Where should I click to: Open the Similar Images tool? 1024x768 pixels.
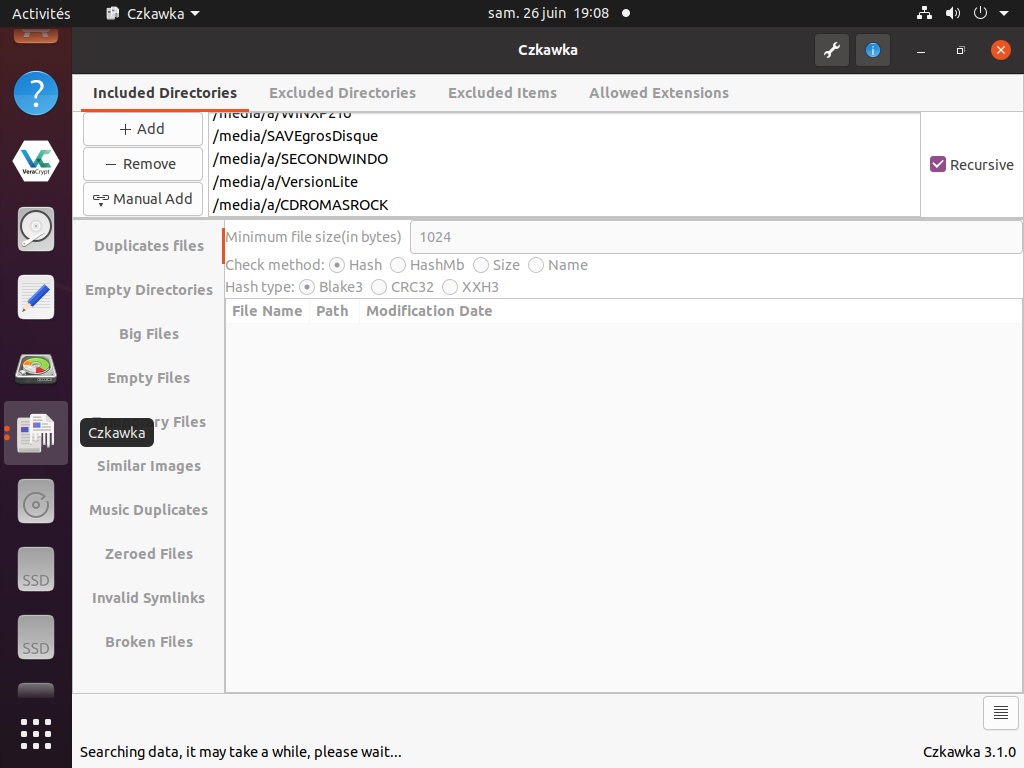pos(149,466)
